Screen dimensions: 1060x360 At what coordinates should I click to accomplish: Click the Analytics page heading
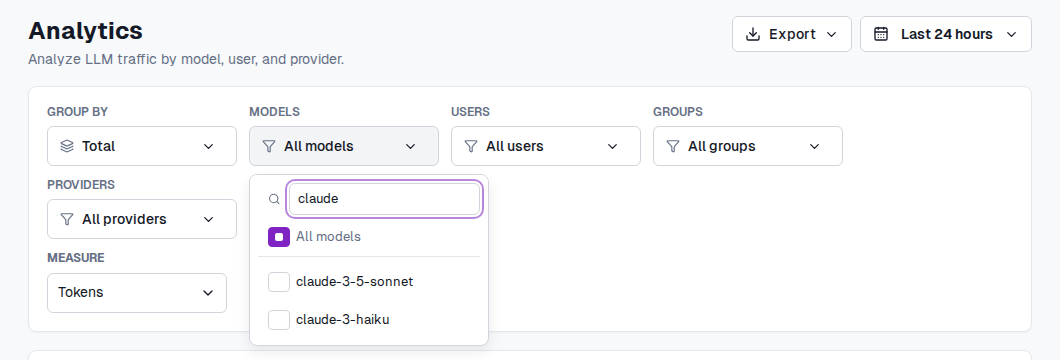[86, 31]
